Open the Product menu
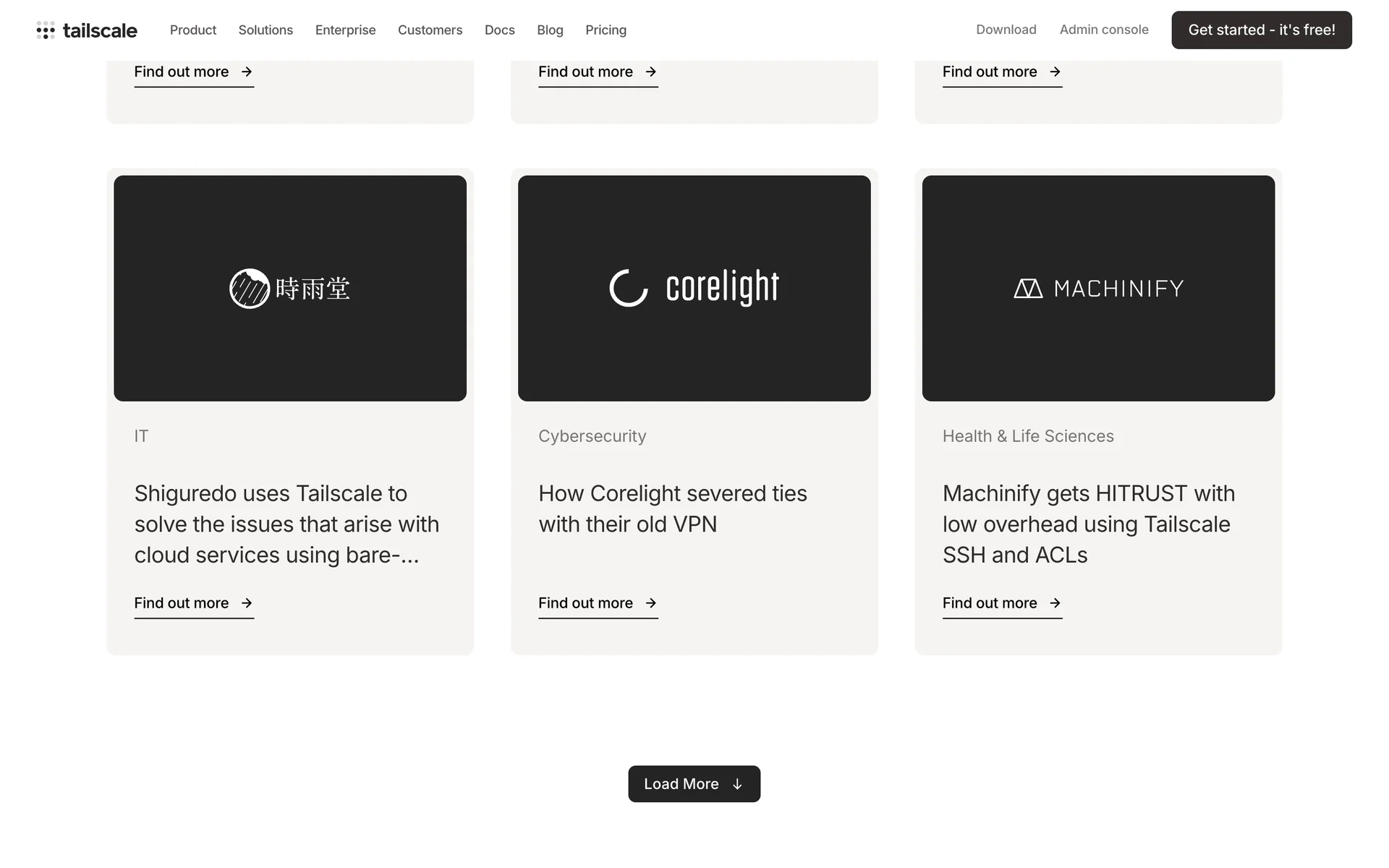The height and width of the screenshot is (868, 1389). pos(193,30)
